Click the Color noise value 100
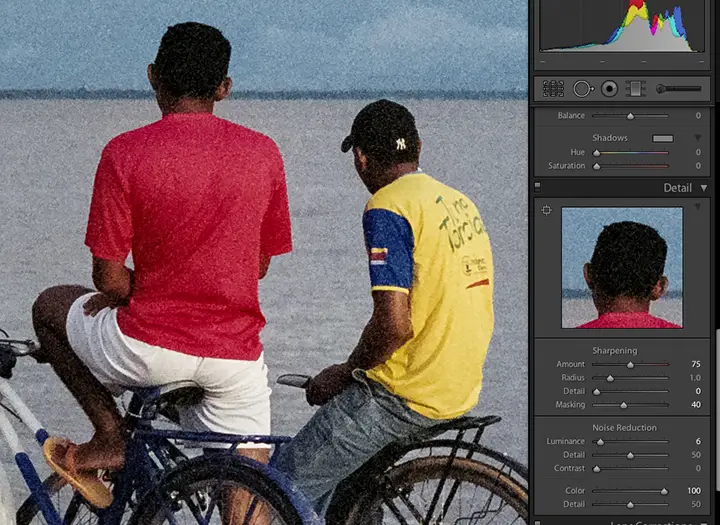 click(x=694, y=491)
